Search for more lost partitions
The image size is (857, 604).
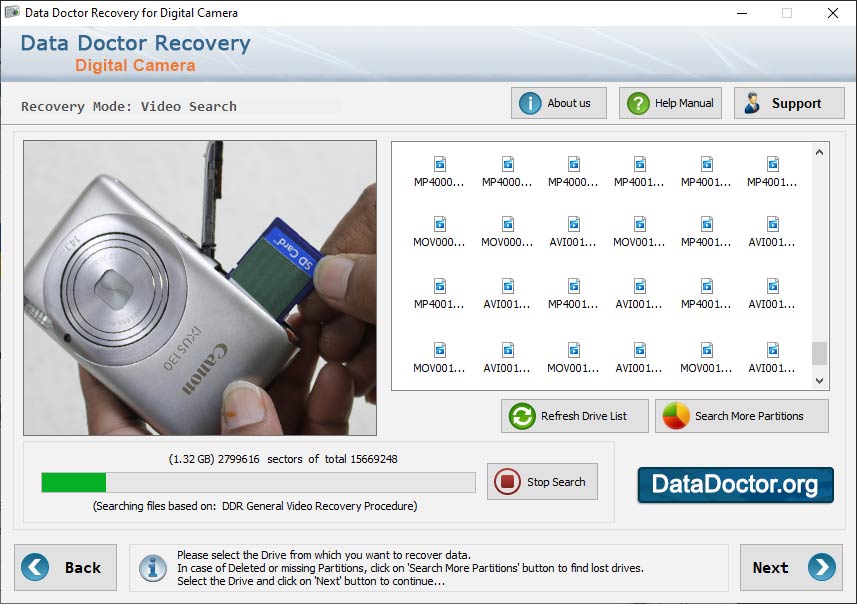(x=741, y=416)
